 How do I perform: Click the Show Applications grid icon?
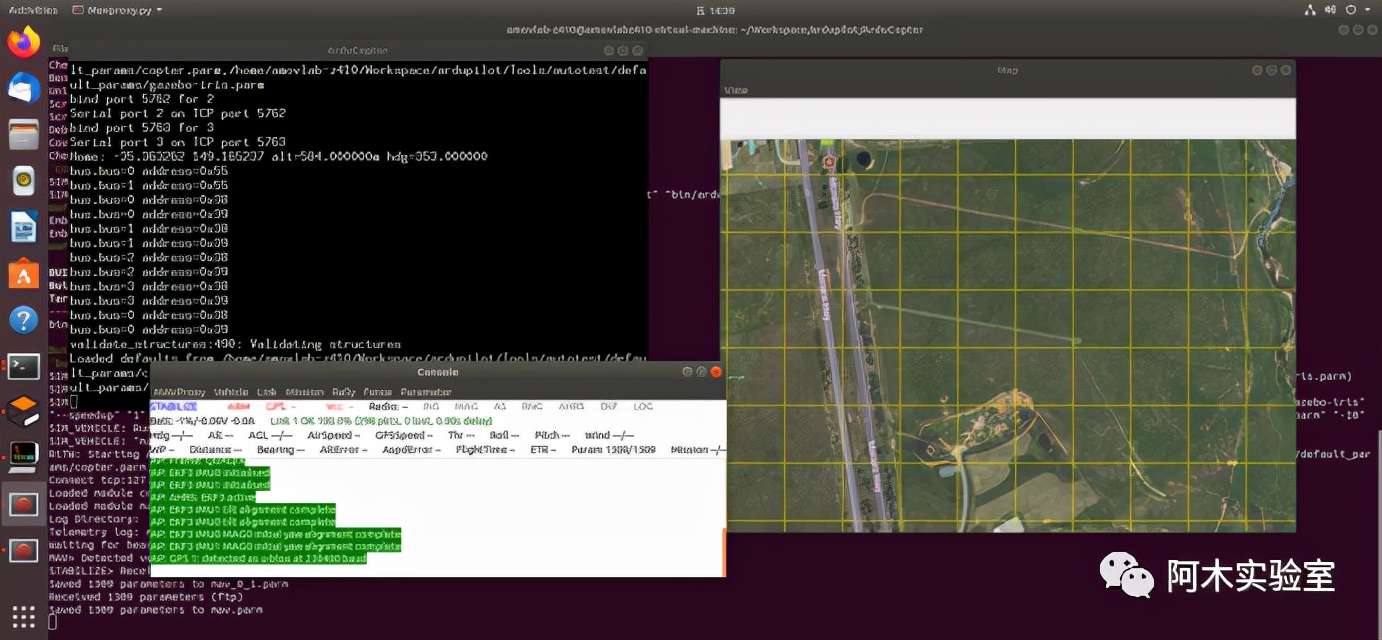[23, 616]
